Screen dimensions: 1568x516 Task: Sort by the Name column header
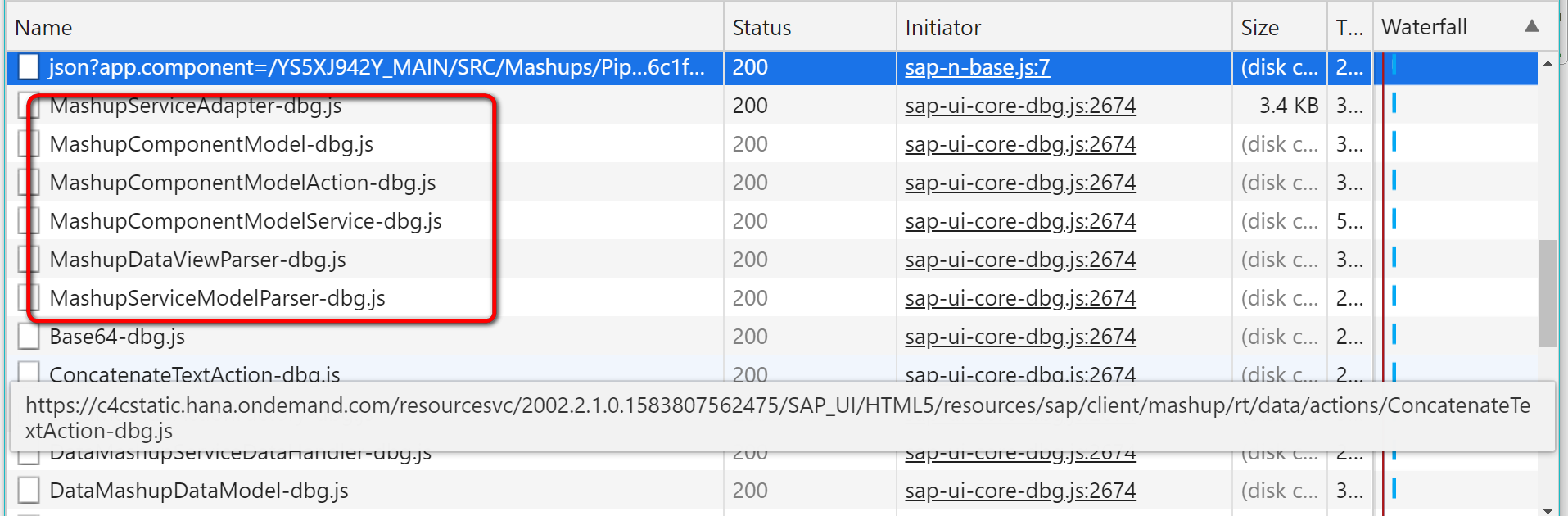click(x=364, y=27)
